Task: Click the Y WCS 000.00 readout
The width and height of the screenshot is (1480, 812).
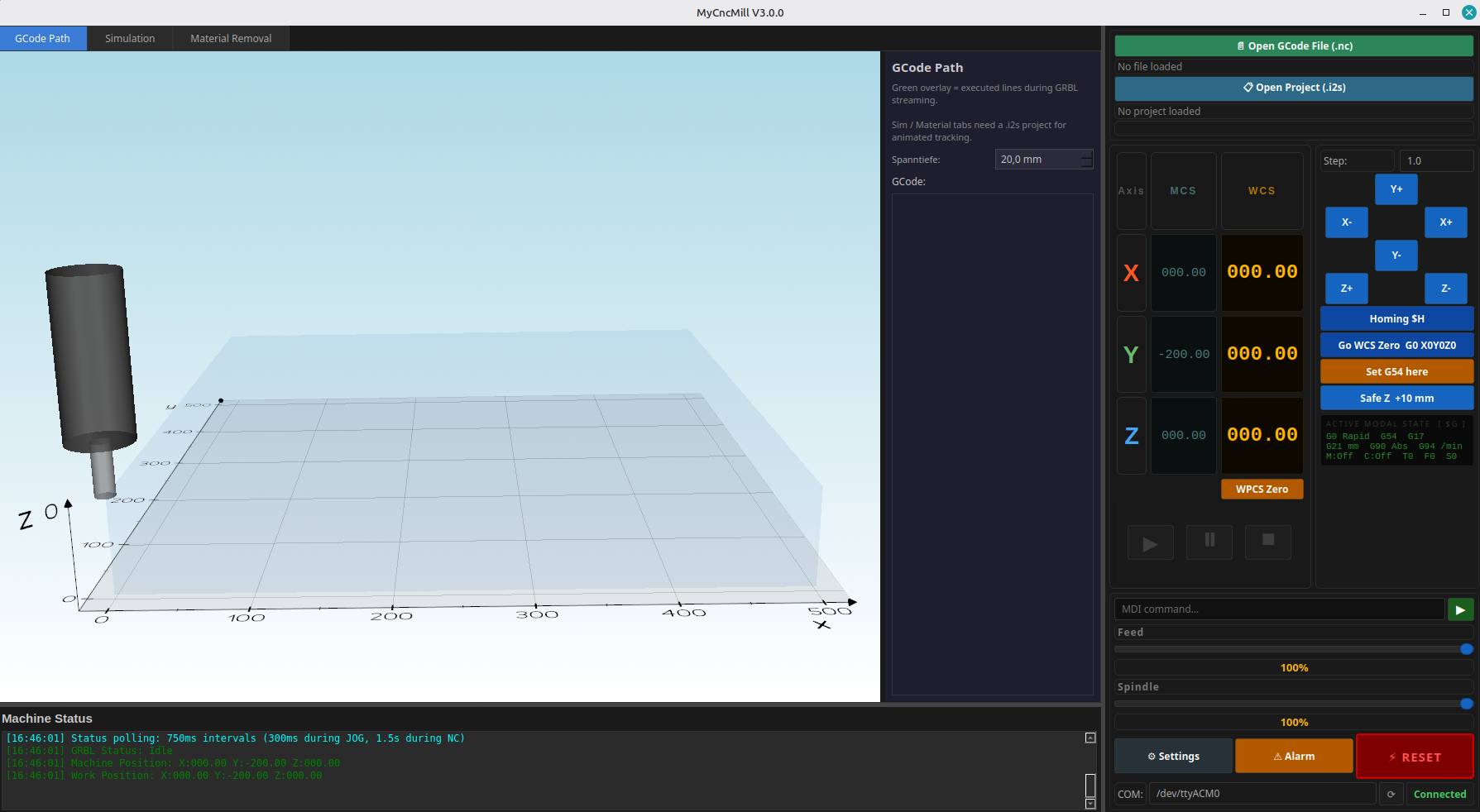Action: tap(1262, 354)
